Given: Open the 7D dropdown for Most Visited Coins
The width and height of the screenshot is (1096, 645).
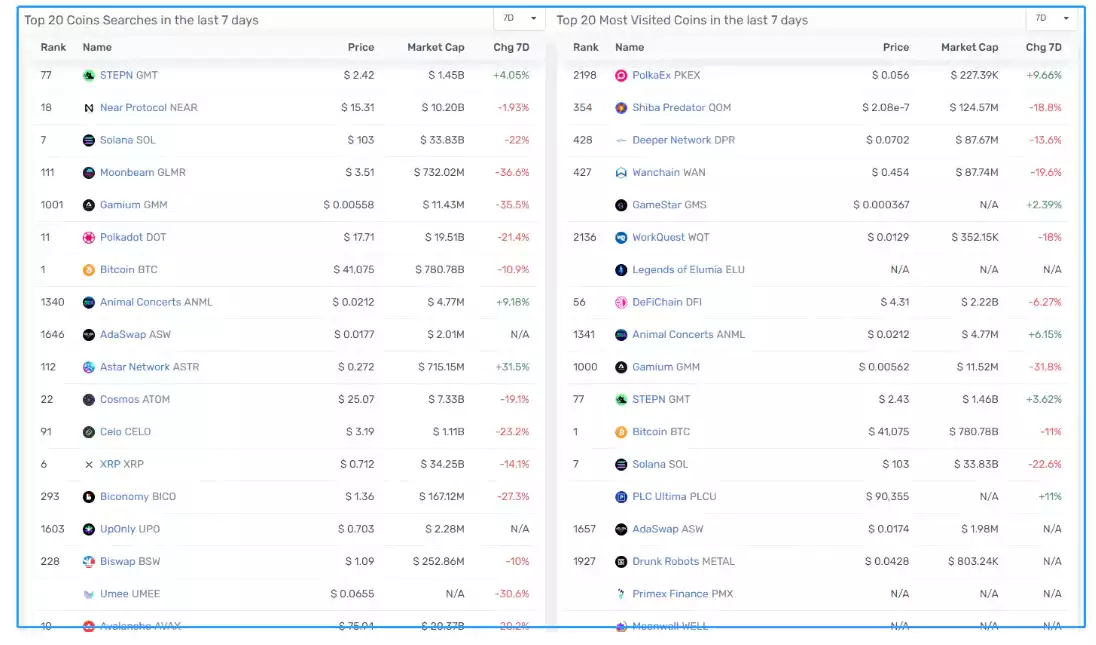Looking at the screenshot, I should [1053, 18].
